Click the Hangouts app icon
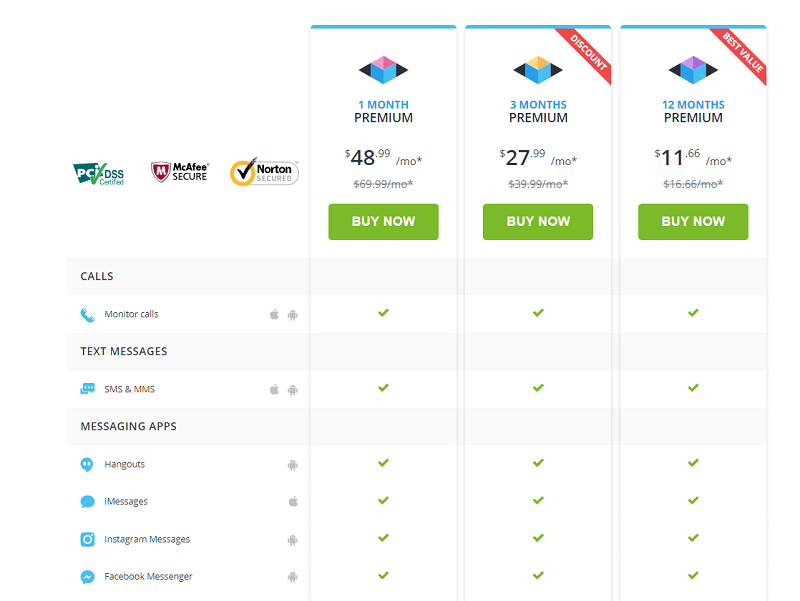The width and height of the screenshot is (800, 601). click(x=87, y=464)
